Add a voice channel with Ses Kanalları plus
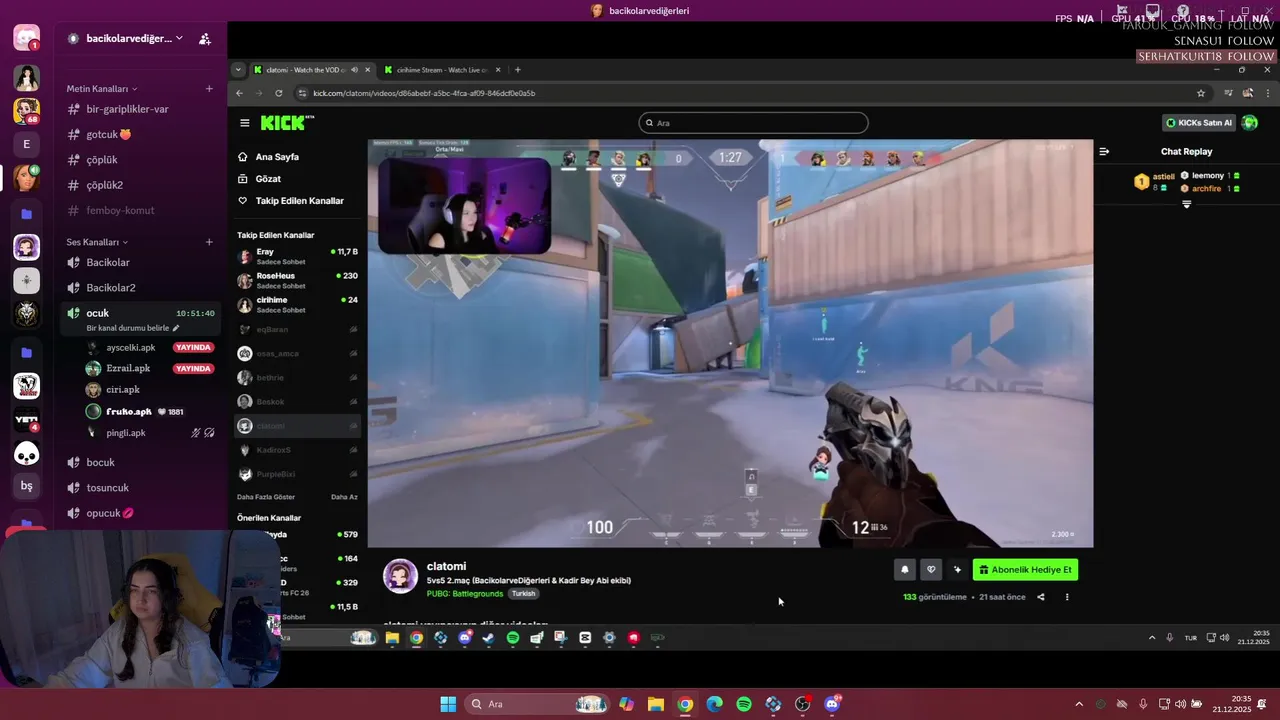This screenshot has height=720, width=1280. (x=209, y=242)
